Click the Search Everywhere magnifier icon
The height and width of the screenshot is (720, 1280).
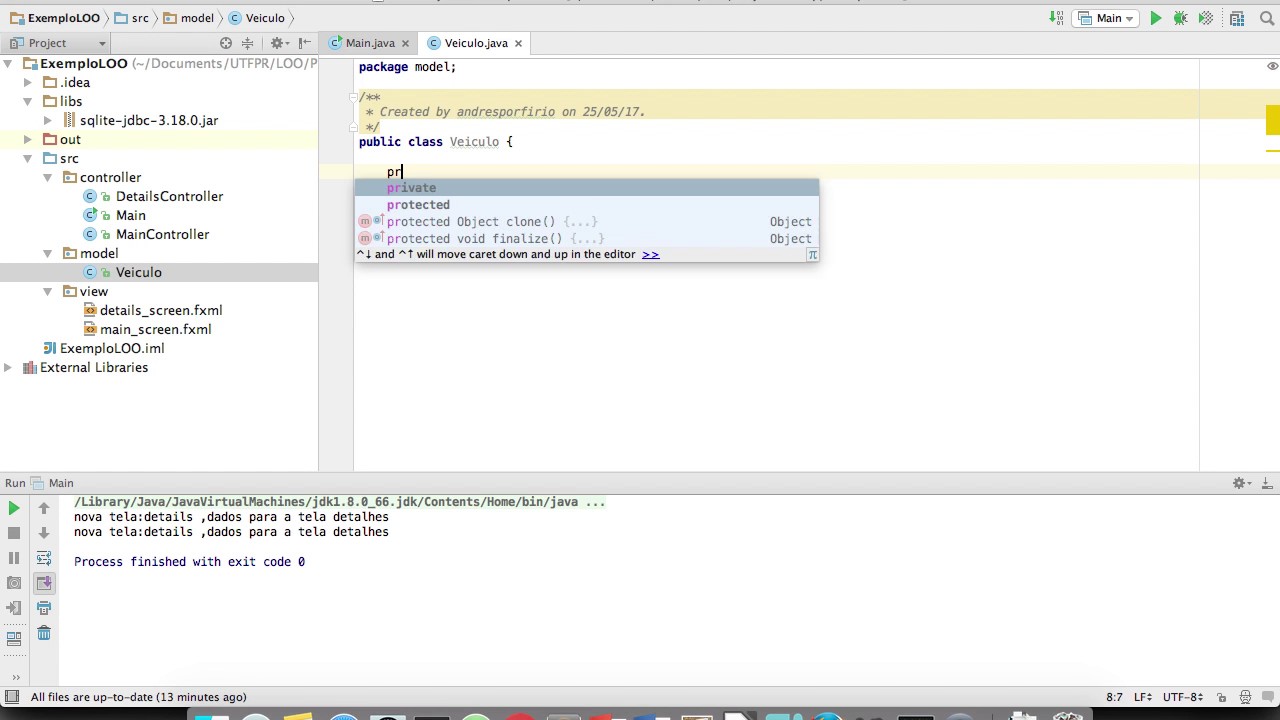point(1265,18)
